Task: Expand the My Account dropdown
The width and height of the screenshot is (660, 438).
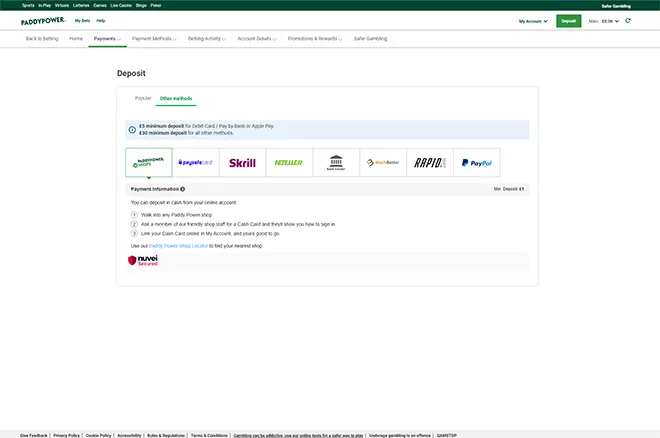Action: coord(533,21)
